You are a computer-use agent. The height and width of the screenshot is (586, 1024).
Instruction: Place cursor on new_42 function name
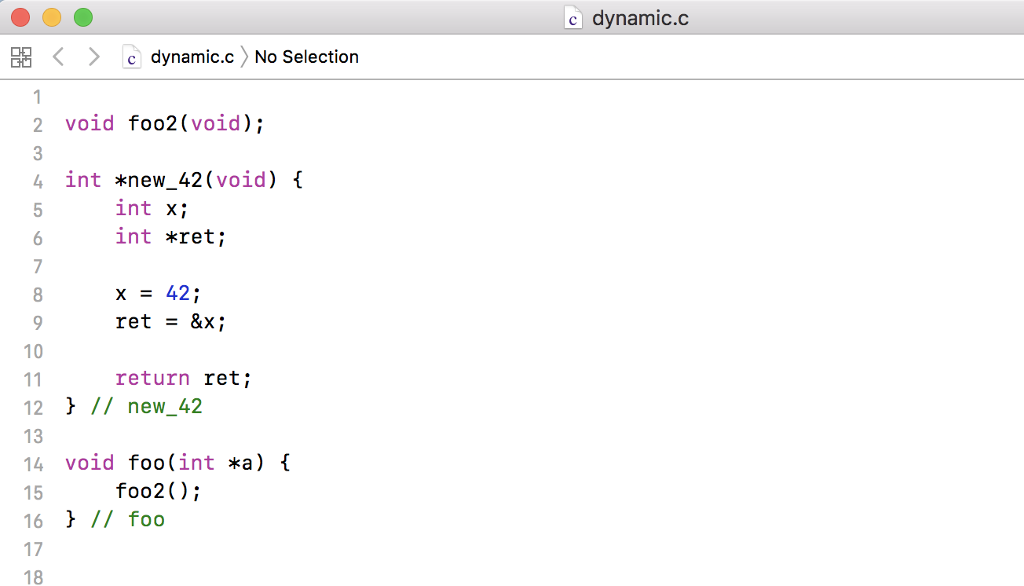click(164, 180)
